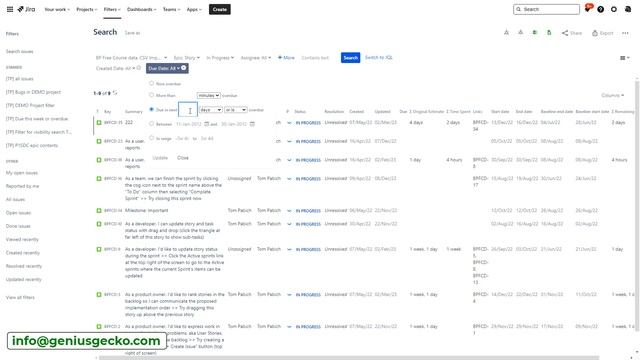Open the Filters menu
The width and height of the screenshot is (640, 360).
pos(112,9)
